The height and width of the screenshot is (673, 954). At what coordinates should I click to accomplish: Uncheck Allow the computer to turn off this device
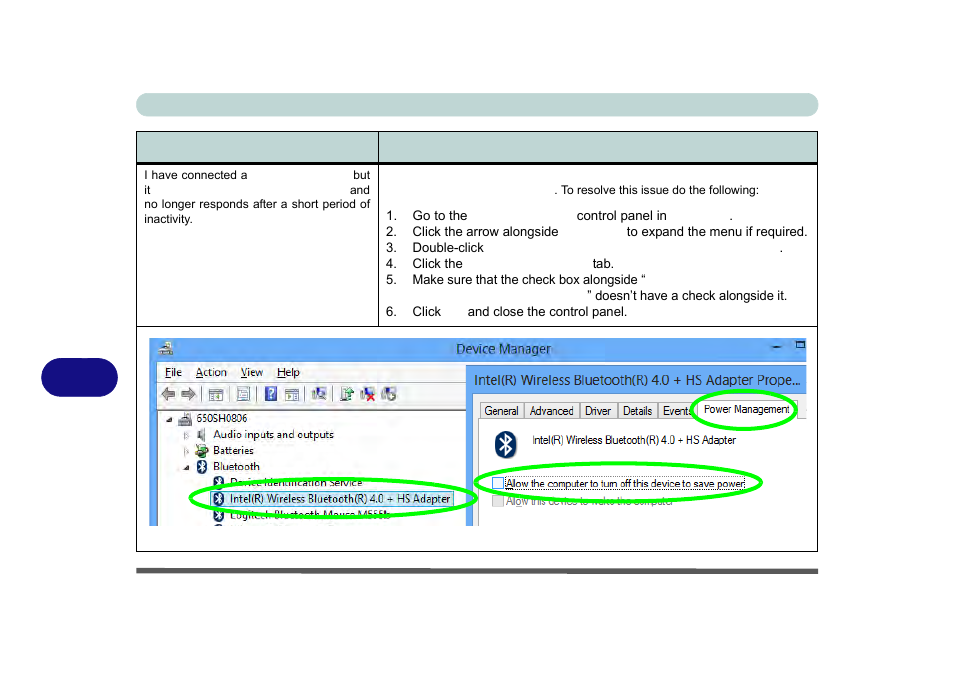(498, 483)
